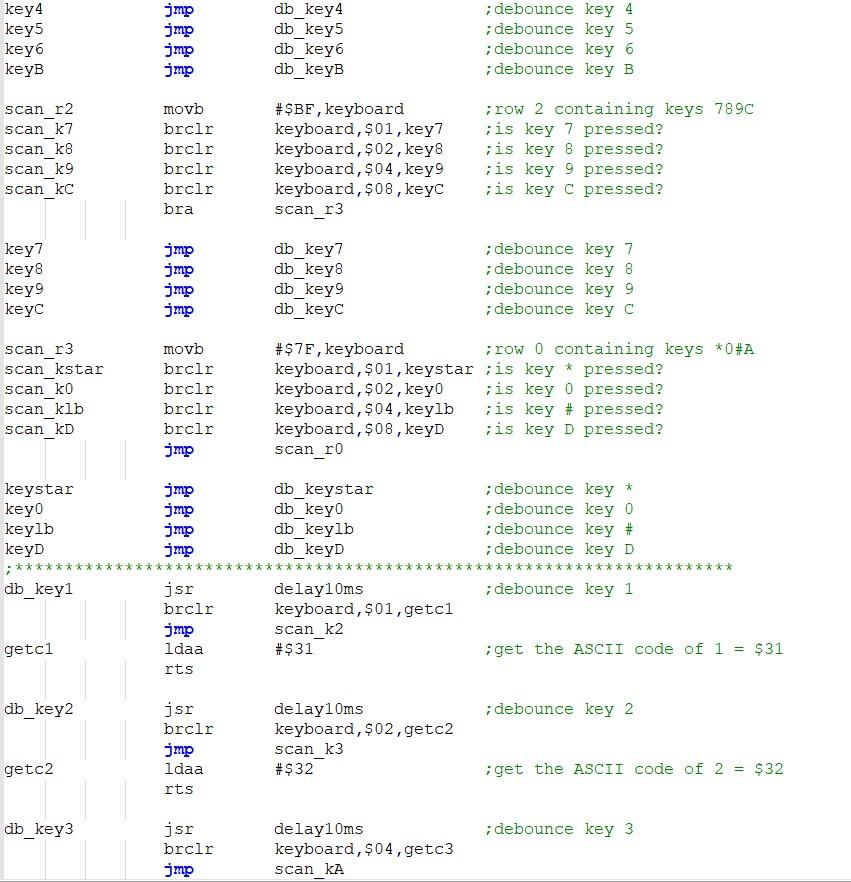Image resolution: width=851 pixels, height=882 pixels.
Task: Select the keylb label
Action: pyautogui.click(x=24, y=529)
